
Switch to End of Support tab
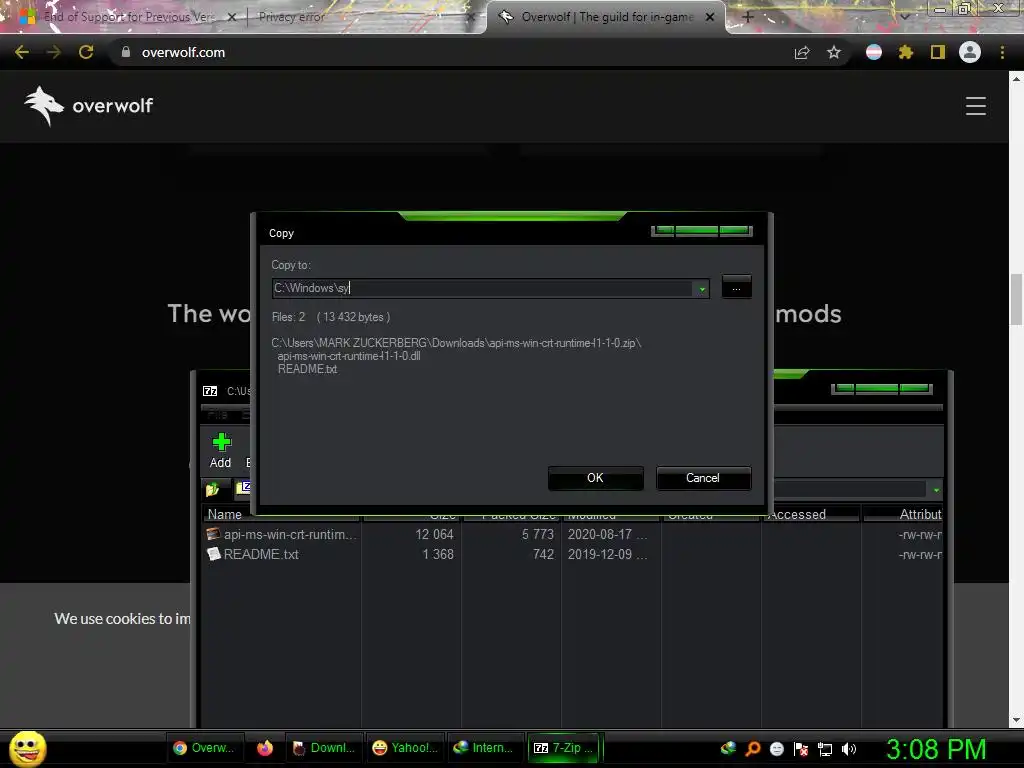point(127,17)
